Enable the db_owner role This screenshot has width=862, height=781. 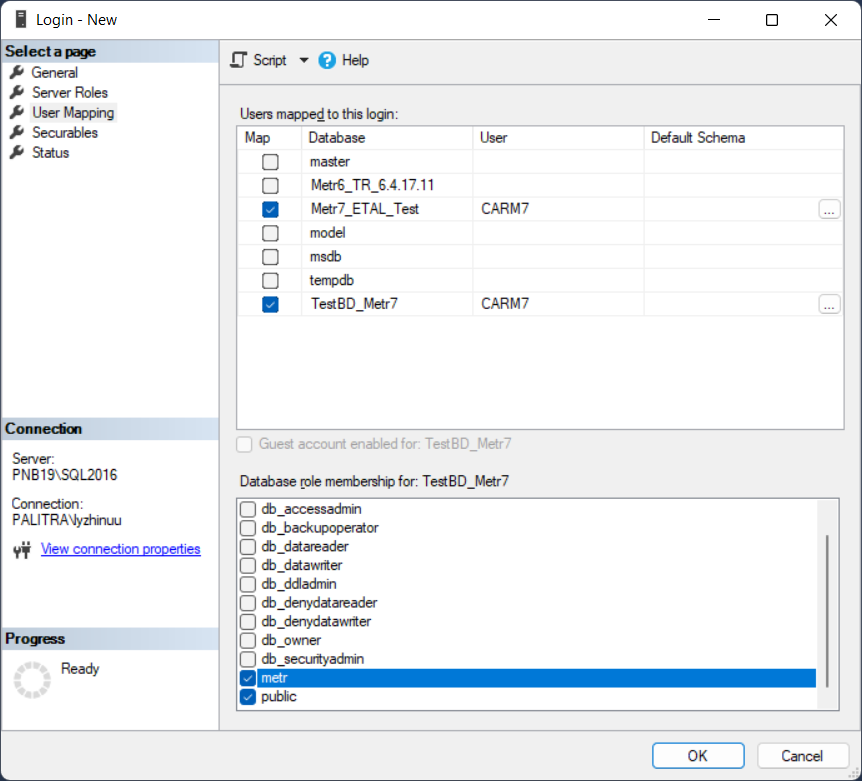(248, 640)
